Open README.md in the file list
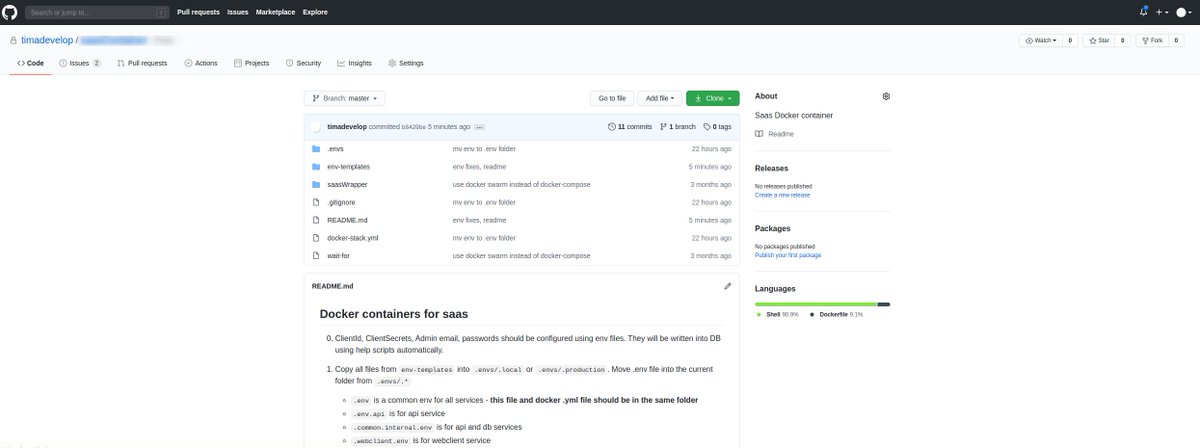This screenshot has height=448, width=1200. pyautogui.click(x=346, y=220)
